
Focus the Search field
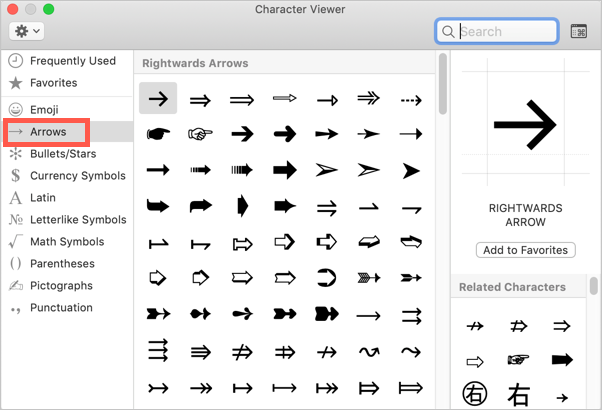pos(497,31)
